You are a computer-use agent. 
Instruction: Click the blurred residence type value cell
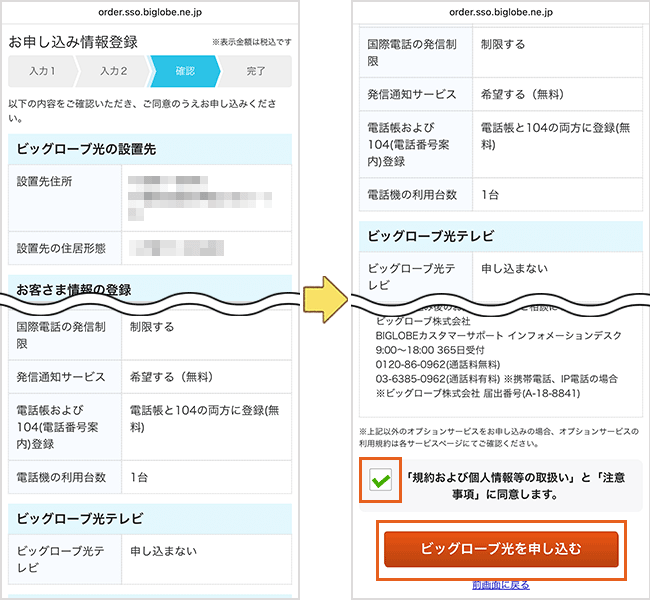[207, 248]
